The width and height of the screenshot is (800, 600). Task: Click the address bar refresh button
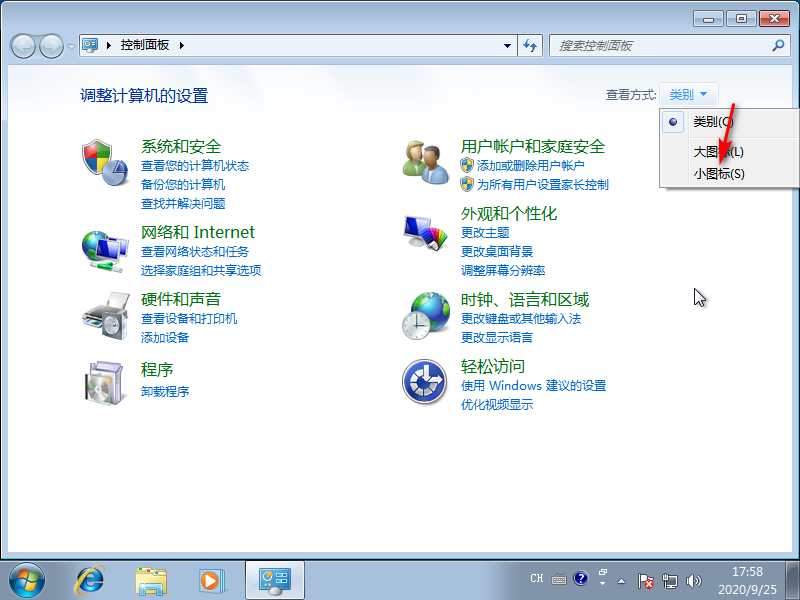tap(530, 46)
